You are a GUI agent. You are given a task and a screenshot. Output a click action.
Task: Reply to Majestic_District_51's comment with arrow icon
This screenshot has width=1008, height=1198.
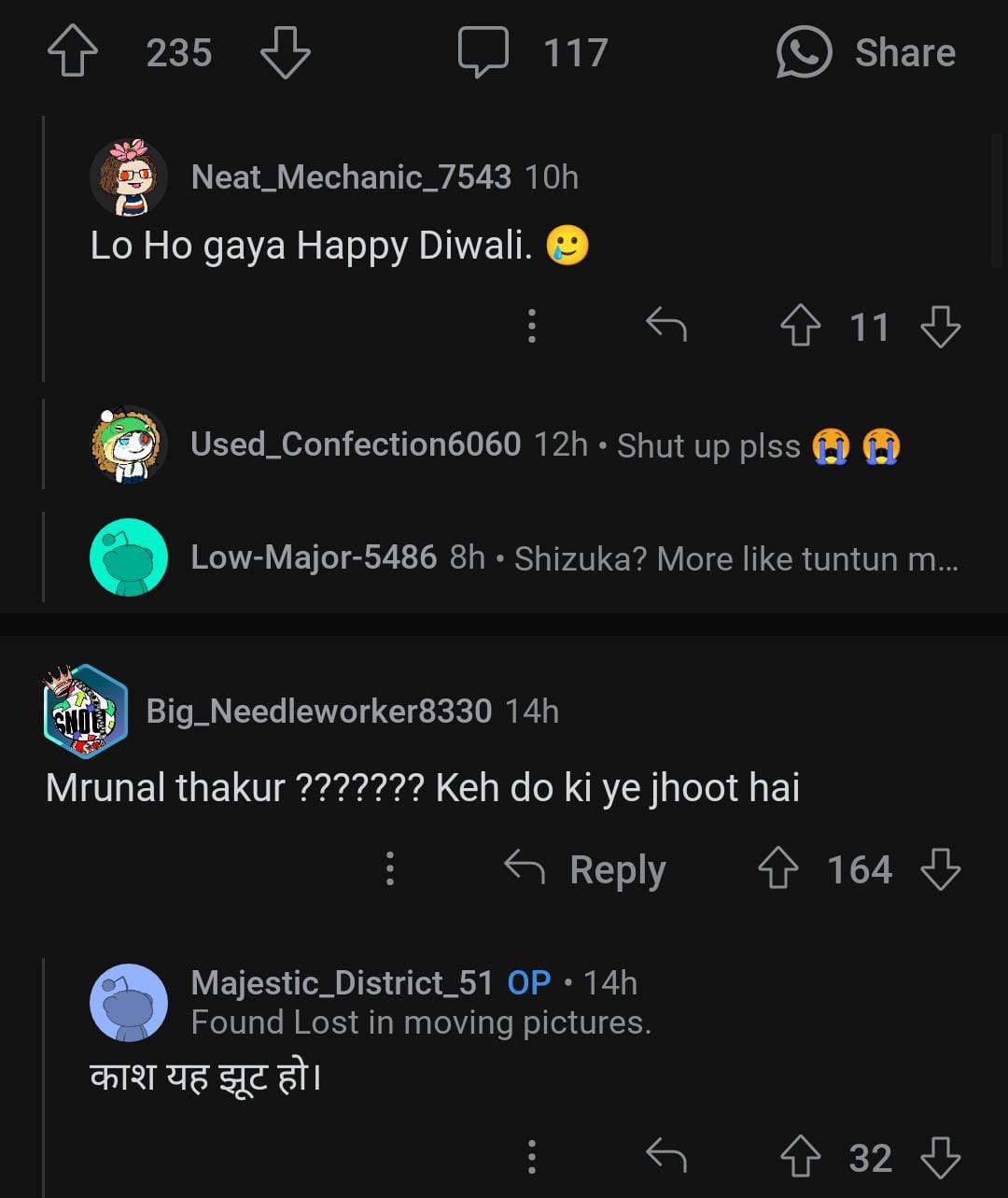click(x=666, y=1158)
